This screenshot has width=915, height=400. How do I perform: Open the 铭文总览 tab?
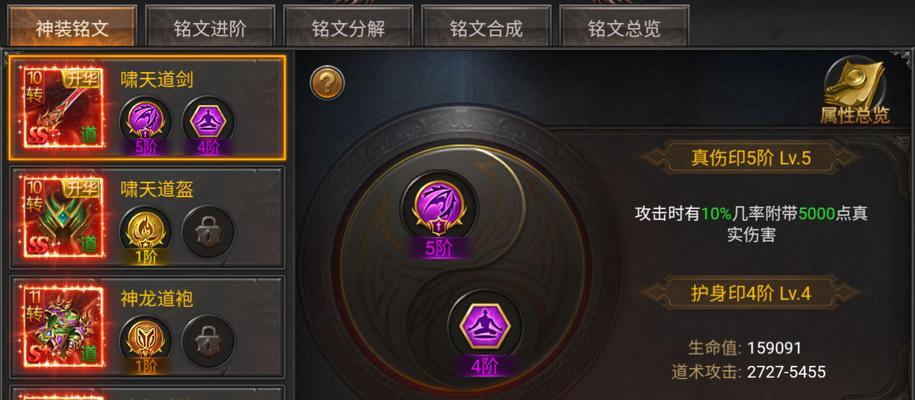coord(624,27)
